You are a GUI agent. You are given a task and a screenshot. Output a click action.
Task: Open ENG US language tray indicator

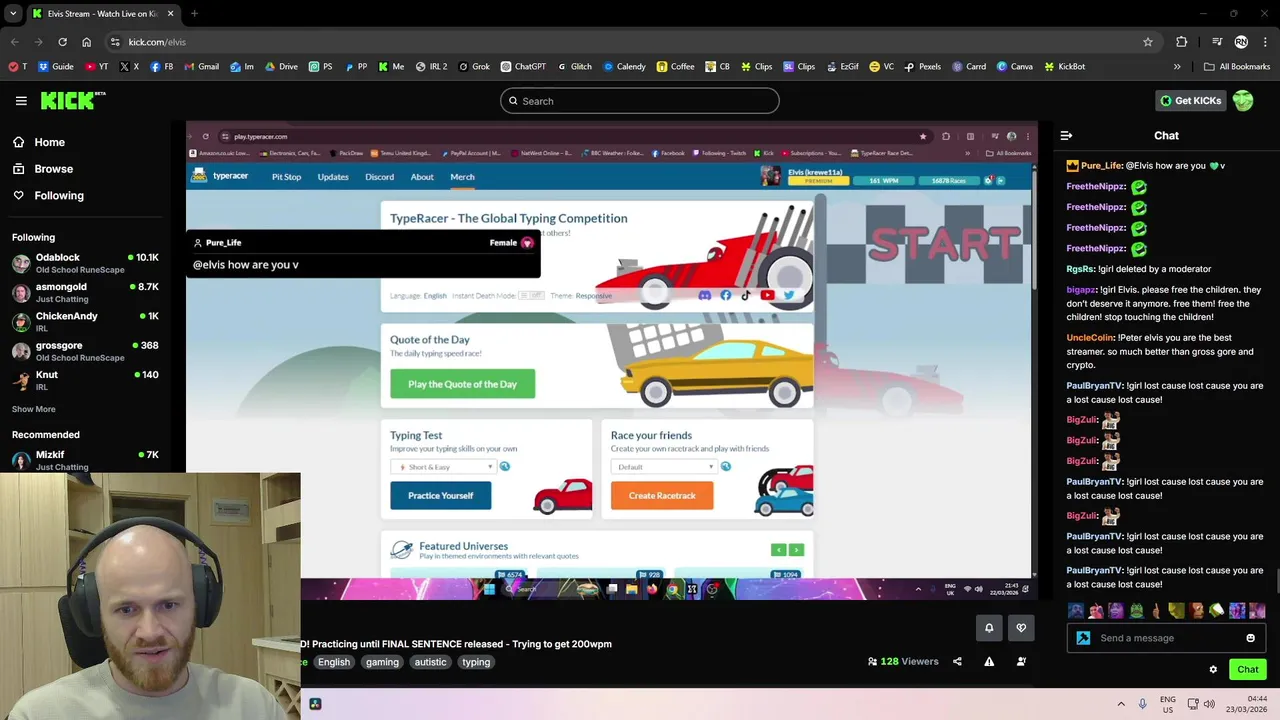tap(1168, 704)
